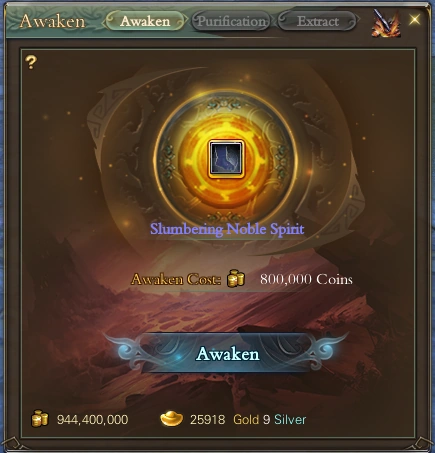Click the glowing golden ring around the item
This screenshot has width=435, height=453.
click(226, 159)
